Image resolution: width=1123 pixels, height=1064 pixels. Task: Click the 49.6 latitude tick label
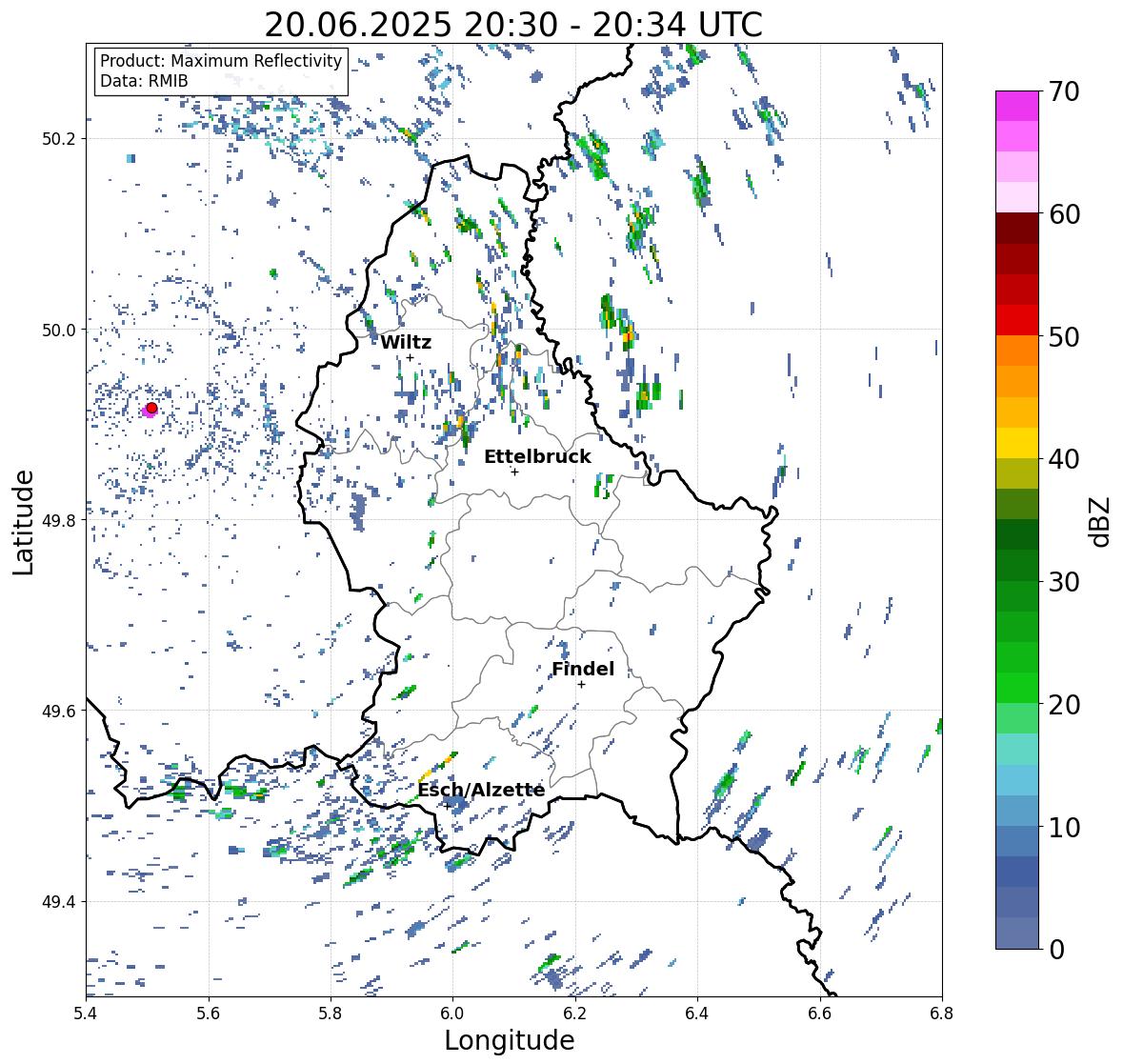click(x=58, y=711)
